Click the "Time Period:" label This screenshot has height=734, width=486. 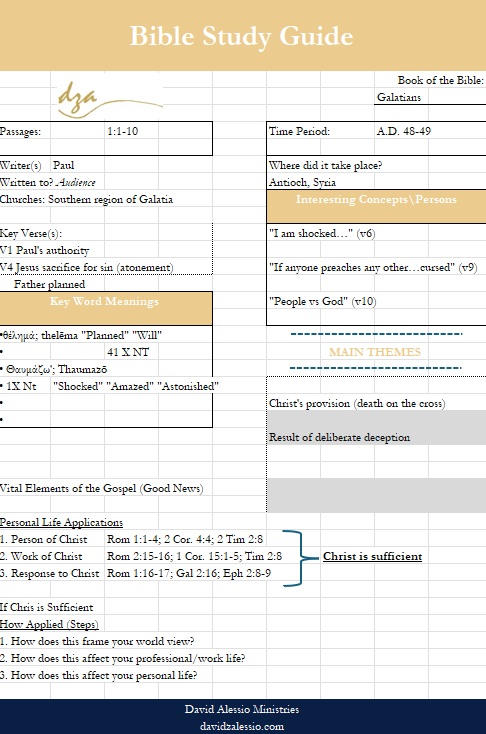[x=299, y=131]
